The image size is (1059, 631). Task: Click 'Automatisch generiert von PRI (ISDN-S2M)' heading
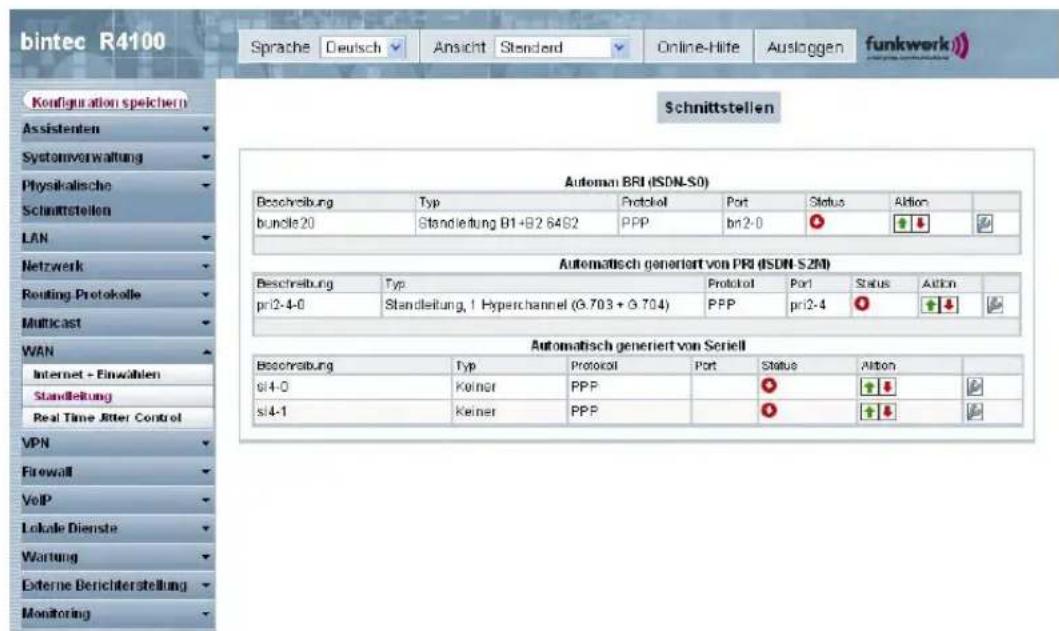point(694,264)
